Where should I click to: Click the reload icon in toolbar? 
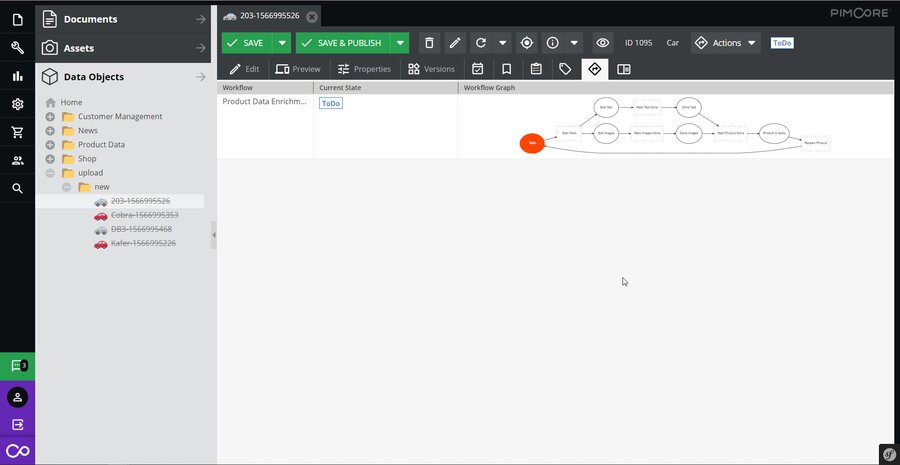(480, 43)
